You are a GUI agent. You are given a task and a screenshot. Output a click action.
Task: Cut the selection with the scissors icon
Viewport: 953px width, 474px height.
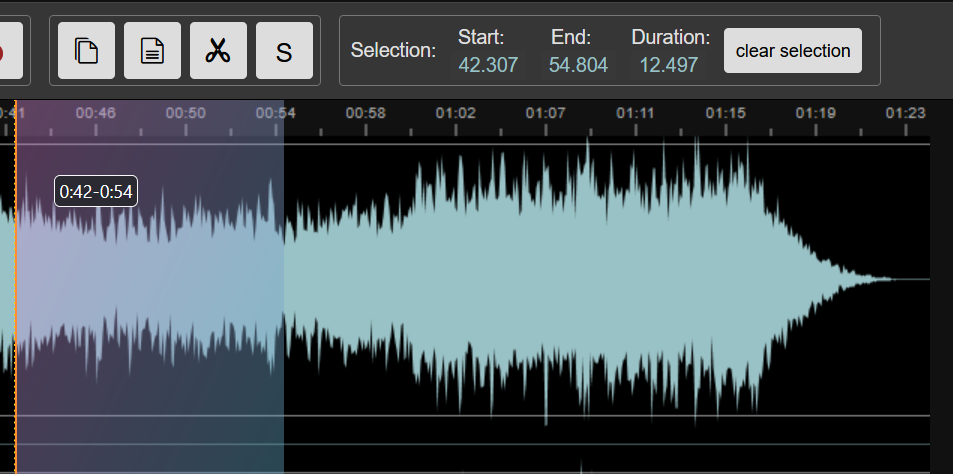(x=218, y=51)
